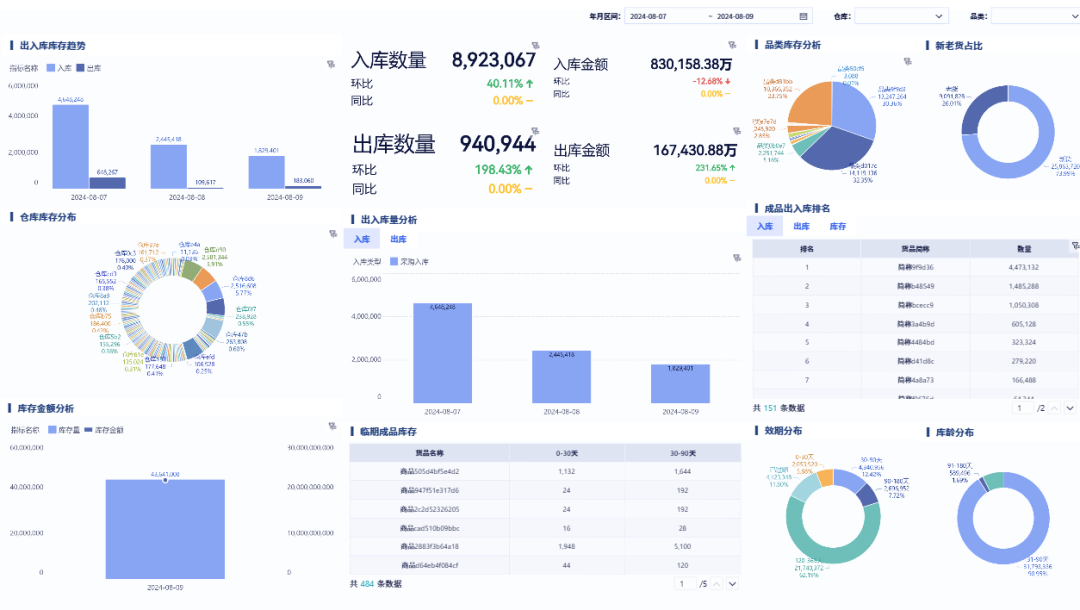Click start date 2024-08-07 in date range

pos(648,16)
